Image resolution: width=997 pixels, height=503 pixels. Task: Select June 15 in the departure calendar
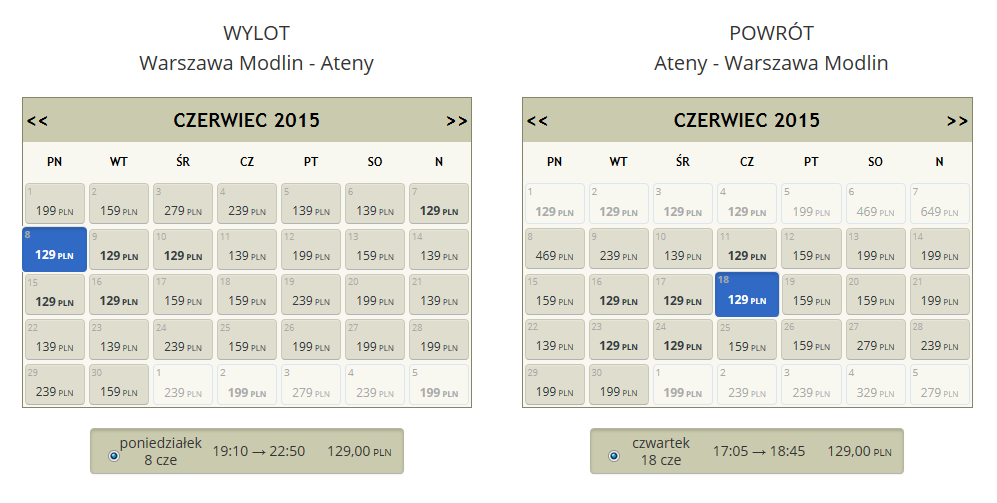tap(55, 294)
